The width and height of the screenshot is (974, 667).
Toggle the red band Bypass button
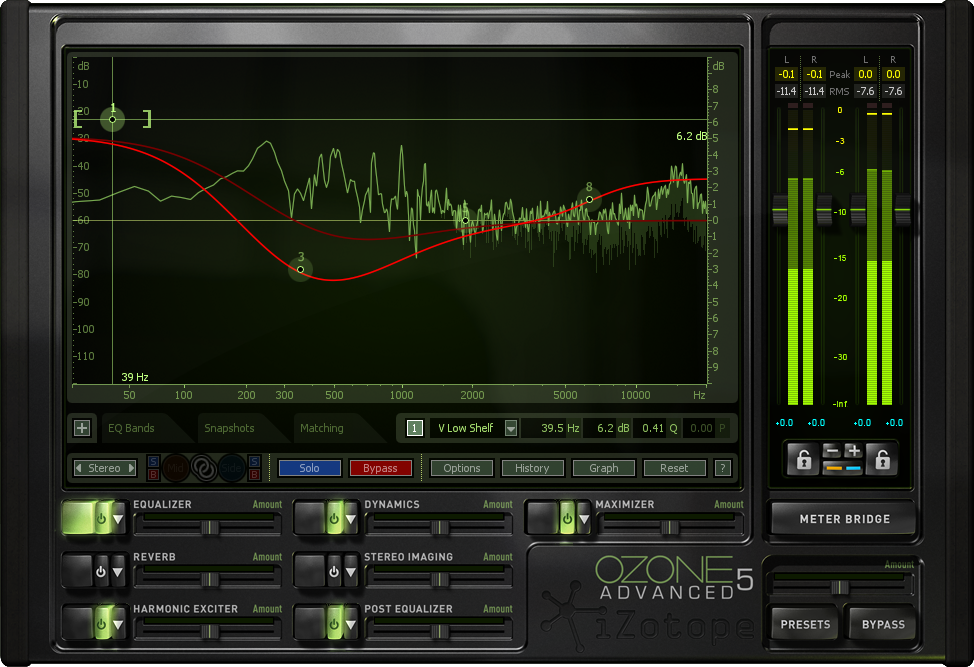pyautogui.click(x=380, y=468)
